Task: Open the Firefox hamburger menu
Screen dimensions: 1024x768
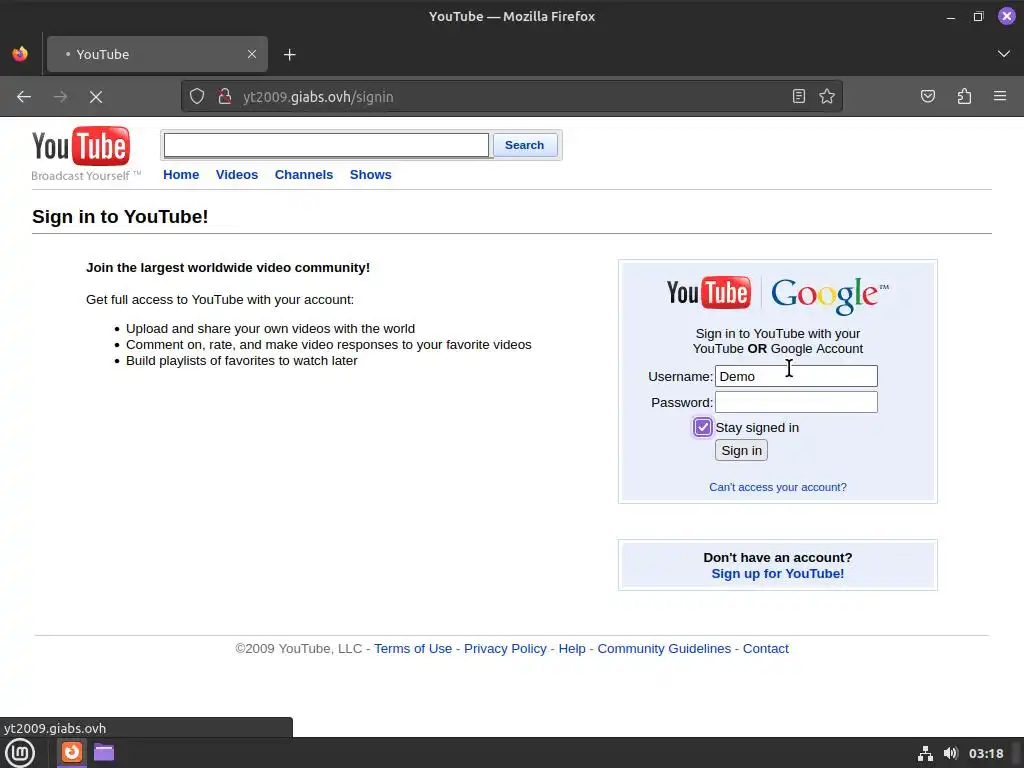Action: (1000, 97)
